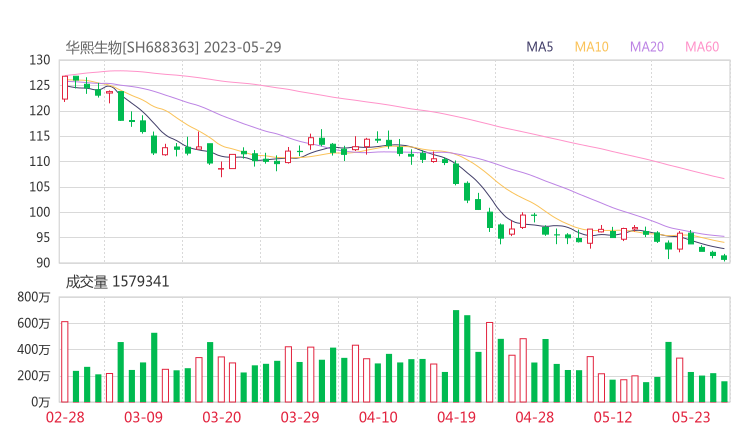Click the last green volume bar at right end
740x440 pixels.
point(724,392)
